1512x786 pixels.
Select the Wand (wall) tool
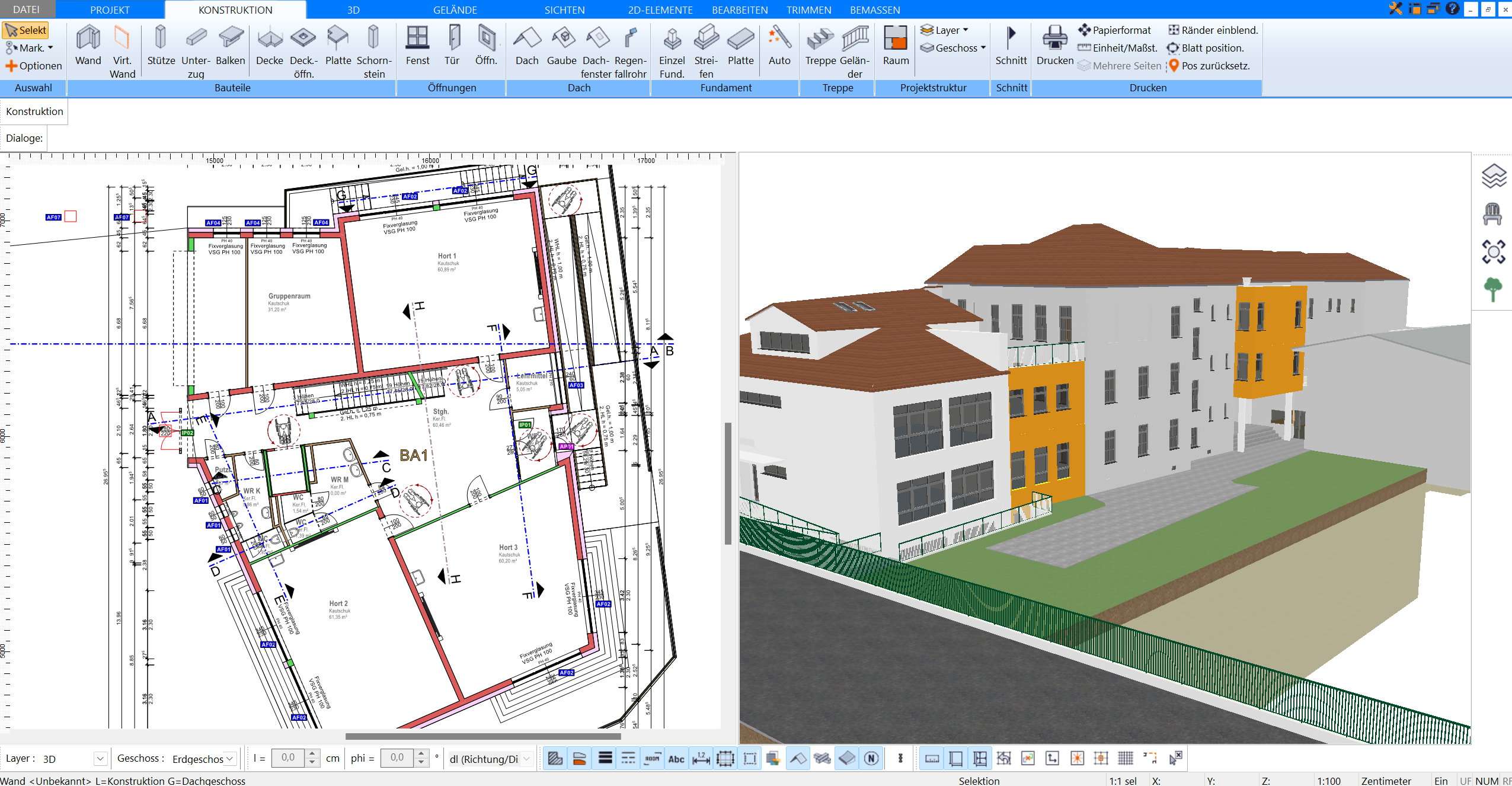(x=88, y=45)
